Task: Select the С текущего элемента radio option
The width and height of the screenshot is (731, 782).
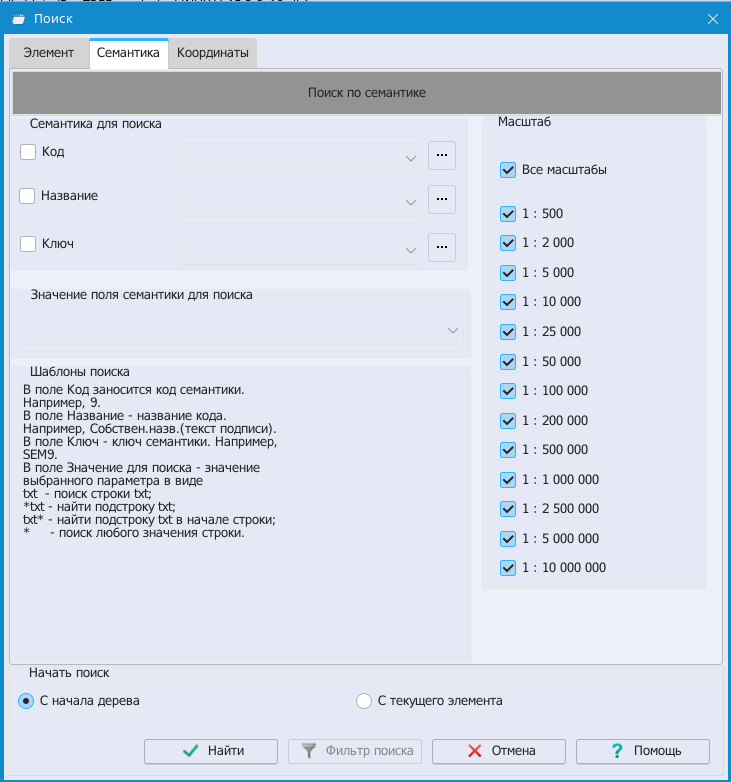Action: point(364,701)
